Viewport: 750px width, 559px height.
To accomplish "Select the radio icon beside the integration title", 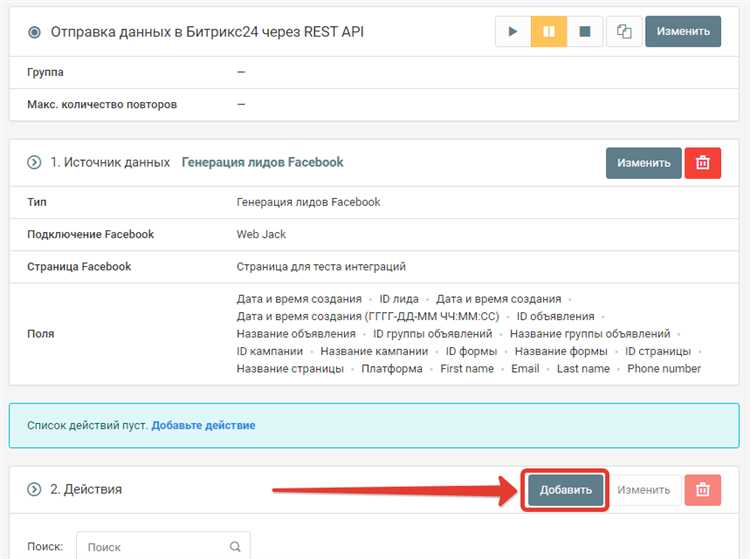I will click(35, 32).
